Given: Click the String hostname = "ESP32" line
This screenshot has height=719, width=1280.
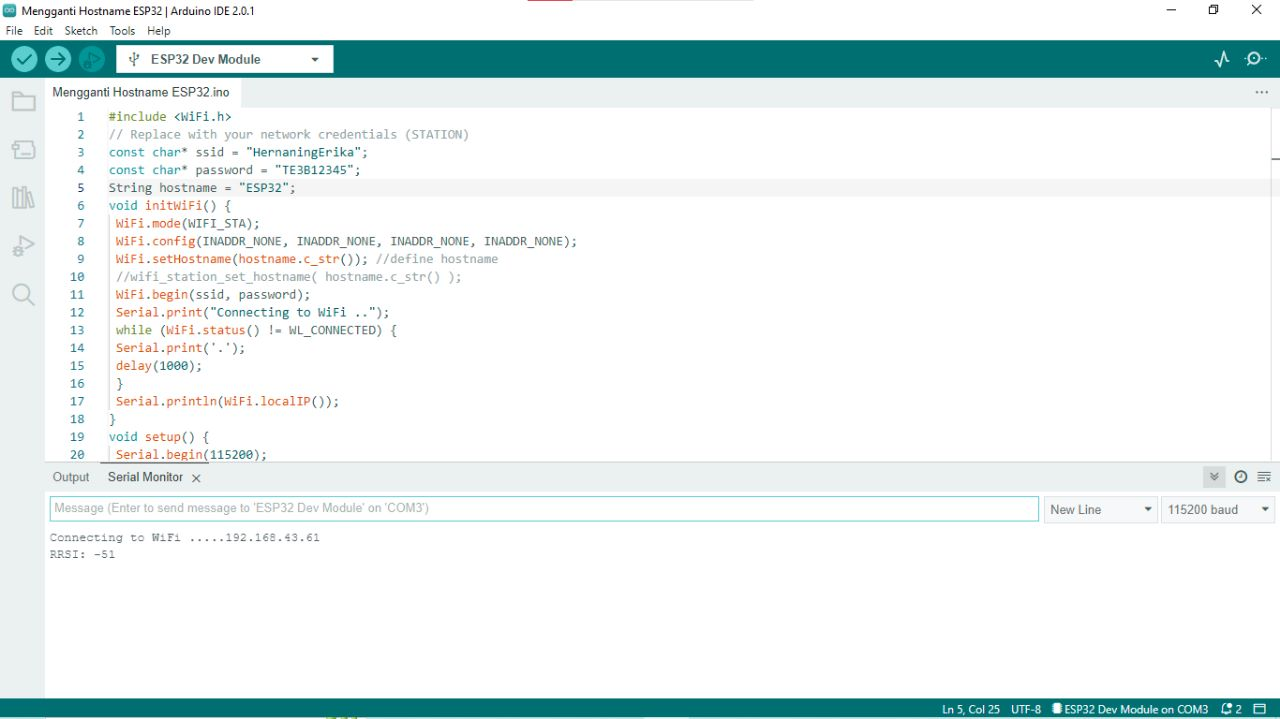Looking at the screenshot, I should (203, 188).
